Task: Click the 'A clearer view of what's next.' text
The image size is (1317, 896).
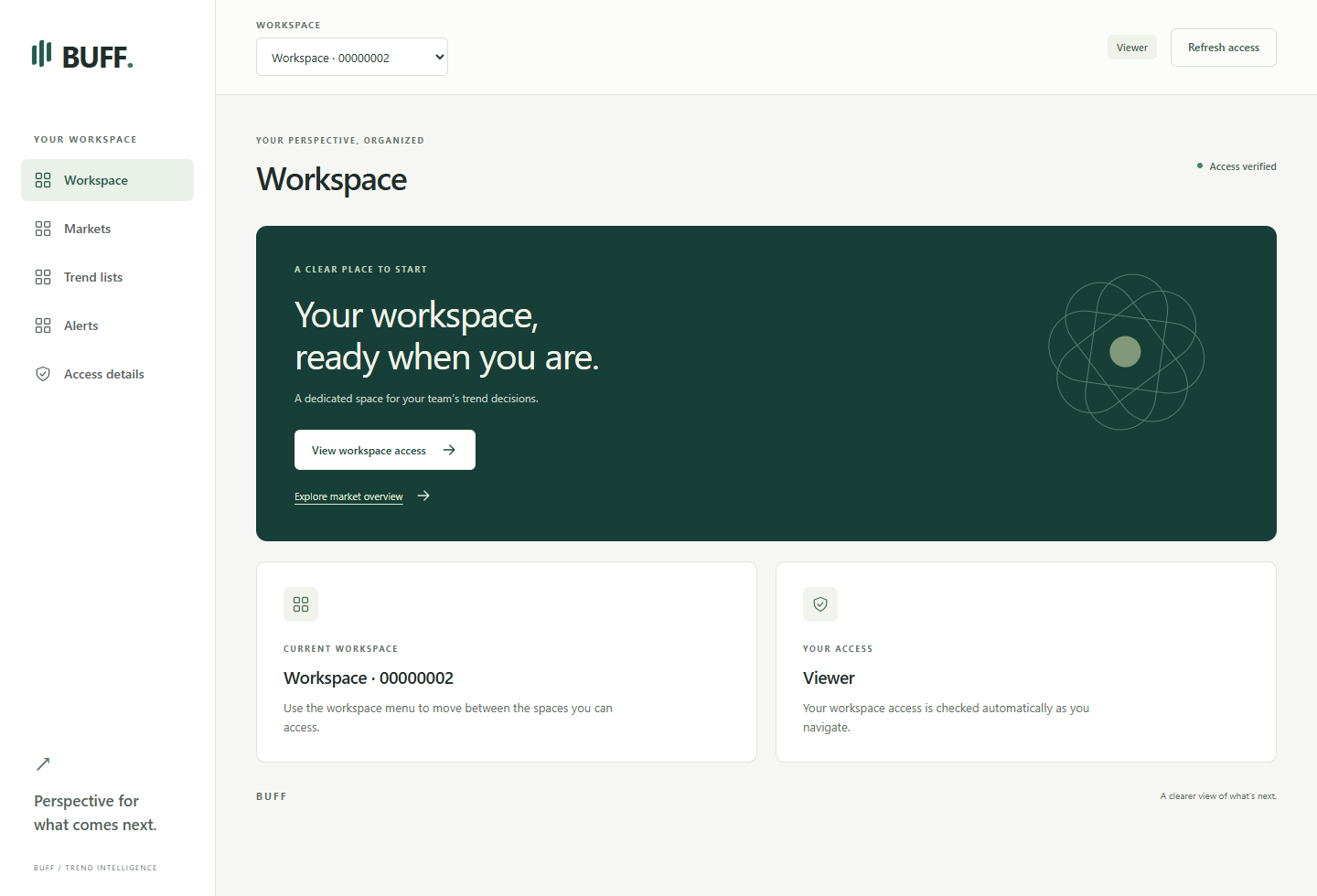Action: (x=1218, y=796)
